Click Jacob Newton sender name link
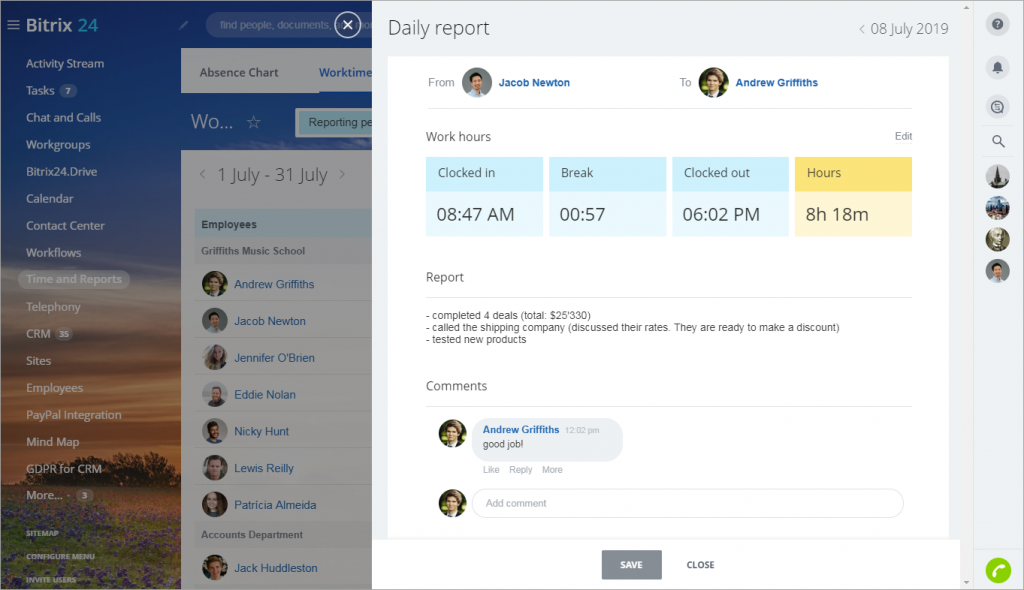The width and height of the screenshot is (1024, 590). pyautogui.click(x=534, y=82)
